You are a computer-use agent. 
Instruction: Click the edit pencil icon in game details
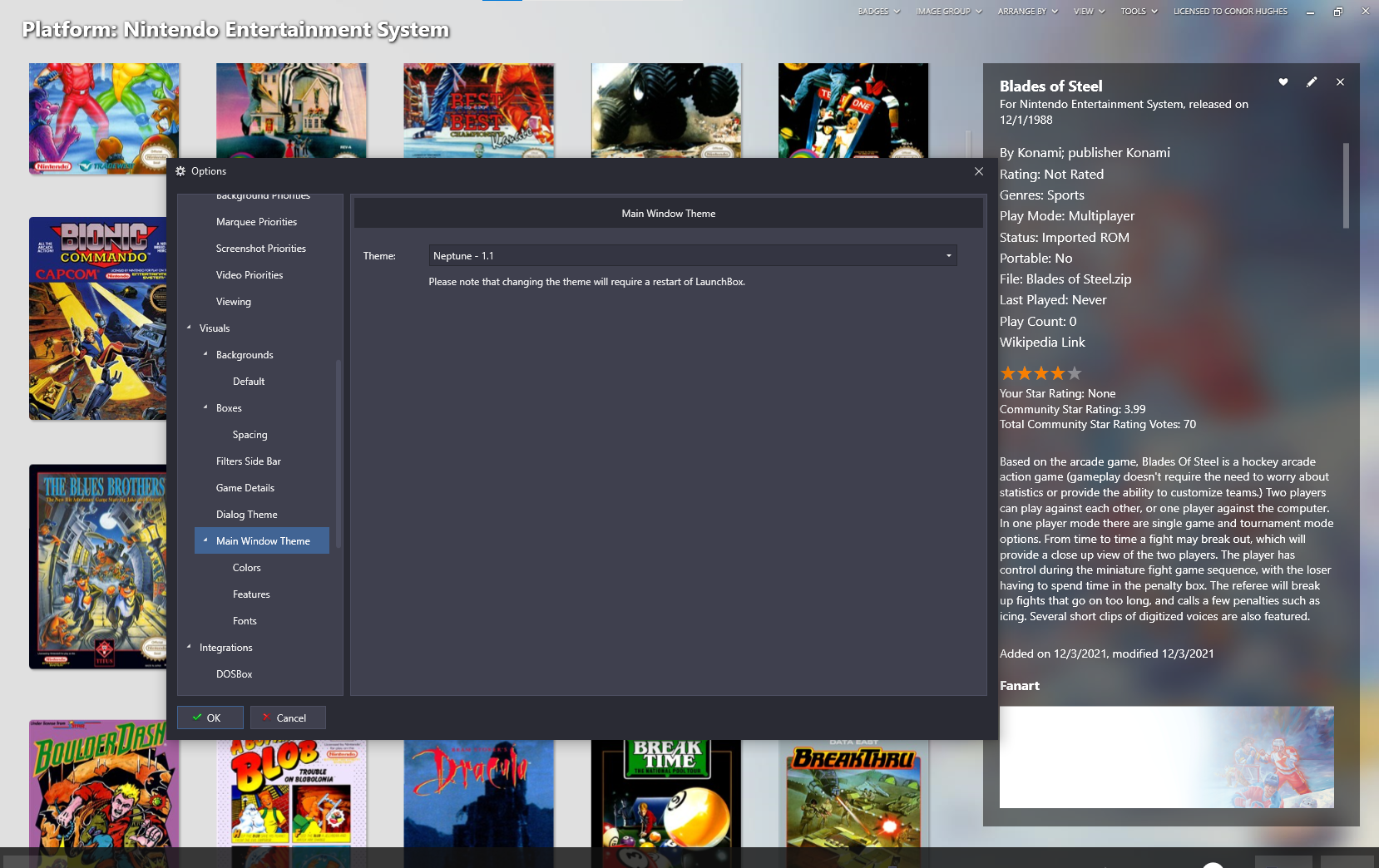coord(1312,81)
